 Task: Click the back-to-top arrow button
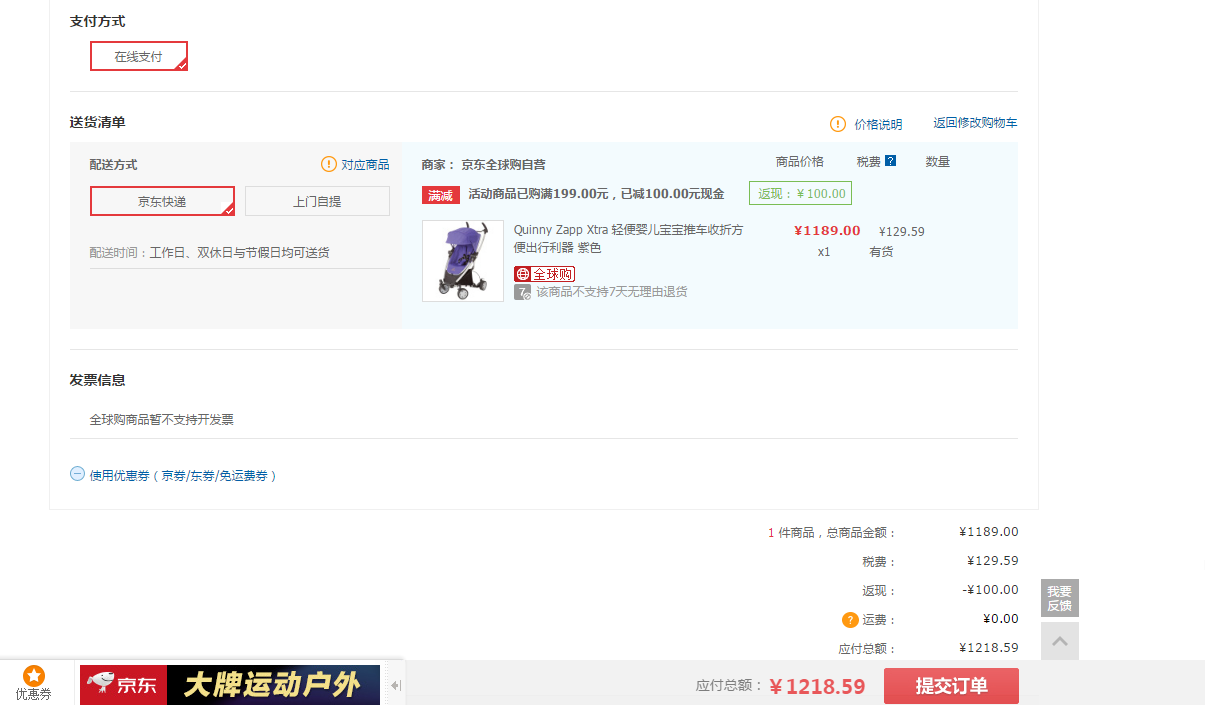[1060, 641]
